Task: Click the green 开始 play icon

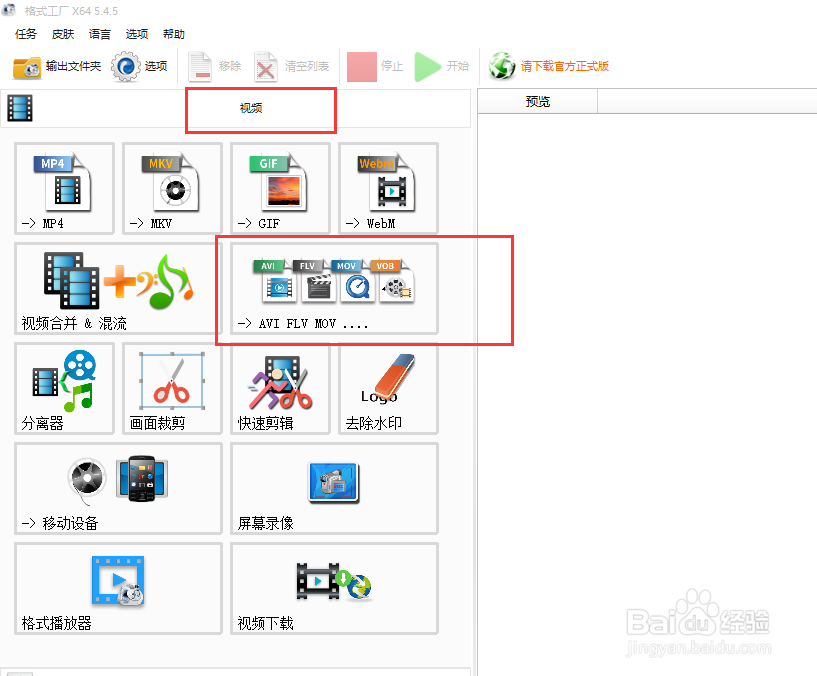Action: (x=428, y=67)
